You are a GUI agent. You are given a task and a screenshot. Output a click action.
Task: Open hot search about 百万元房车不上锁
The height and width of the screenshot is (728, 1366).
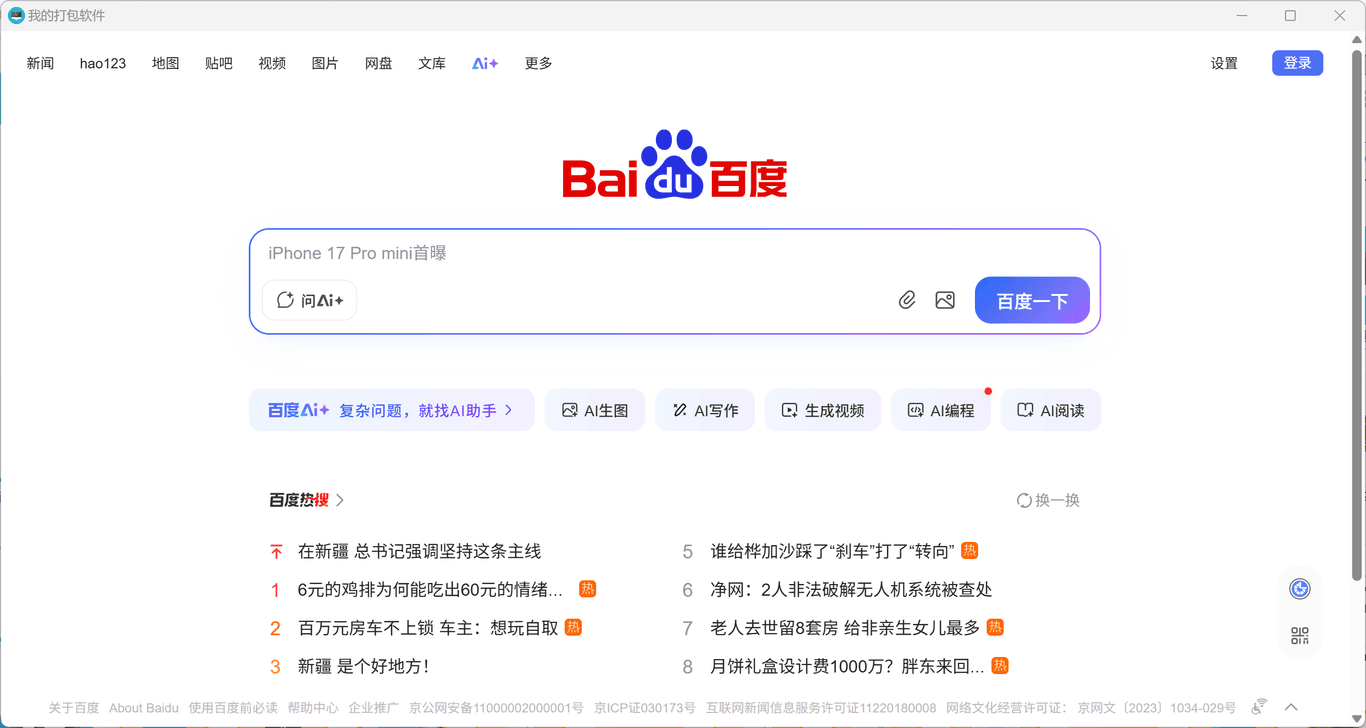[428, 628]
